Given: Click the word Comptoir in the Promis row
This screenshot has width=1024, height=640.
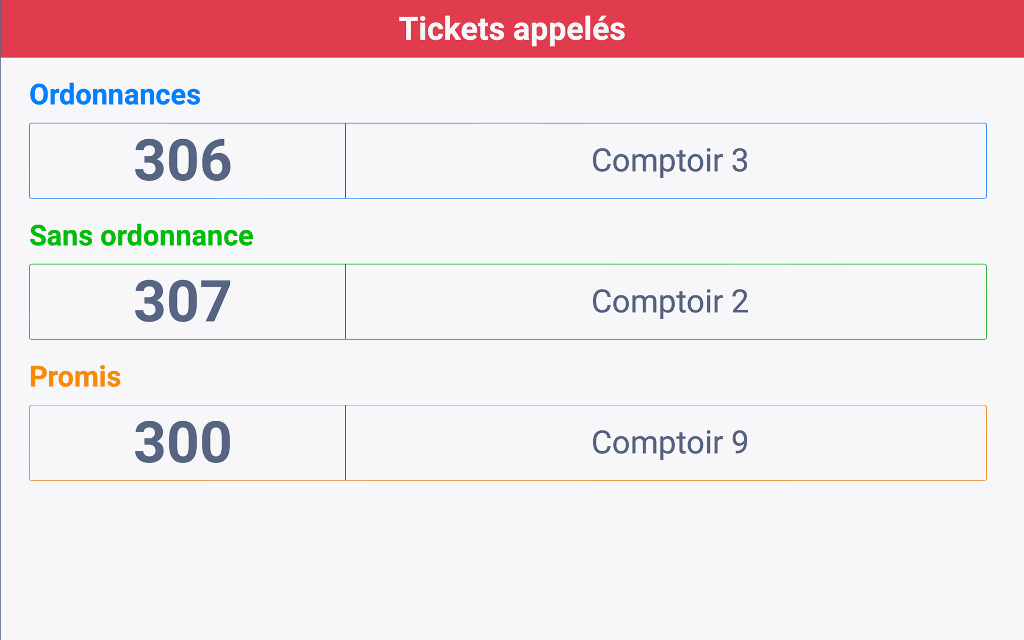Looking at the screenshot, I should tap(657, 443).
